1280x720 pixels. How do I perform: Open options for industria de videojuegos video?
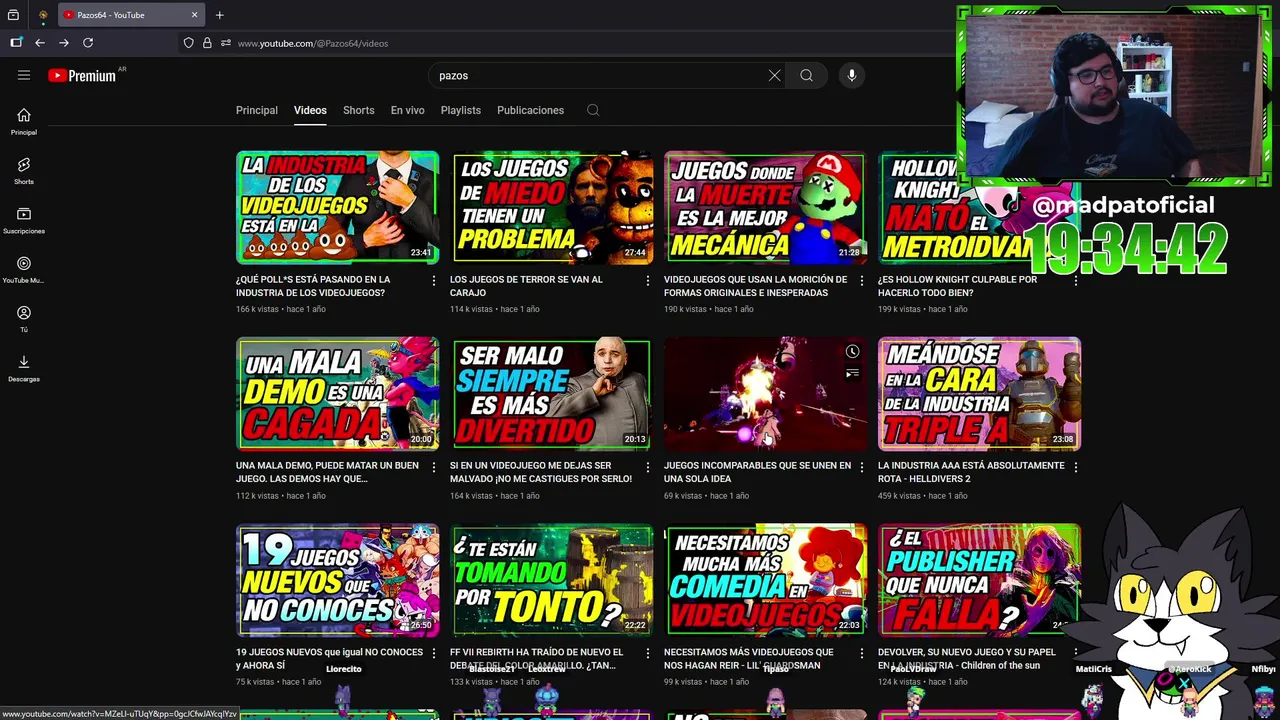click(x=433, y=281)
